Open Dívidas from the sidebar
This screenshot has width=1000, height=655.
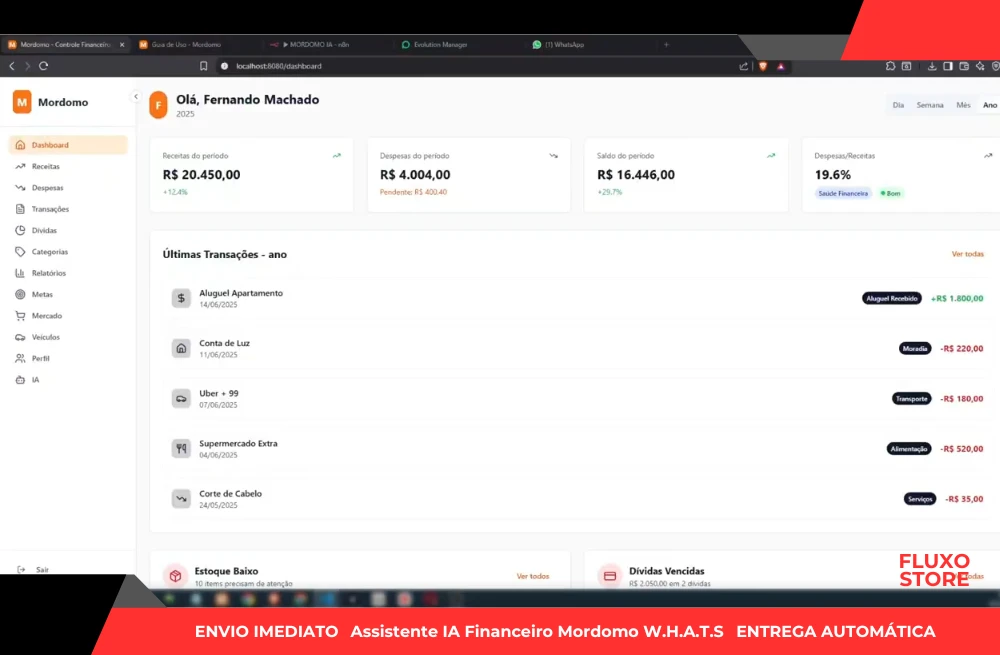coord(44,230)
